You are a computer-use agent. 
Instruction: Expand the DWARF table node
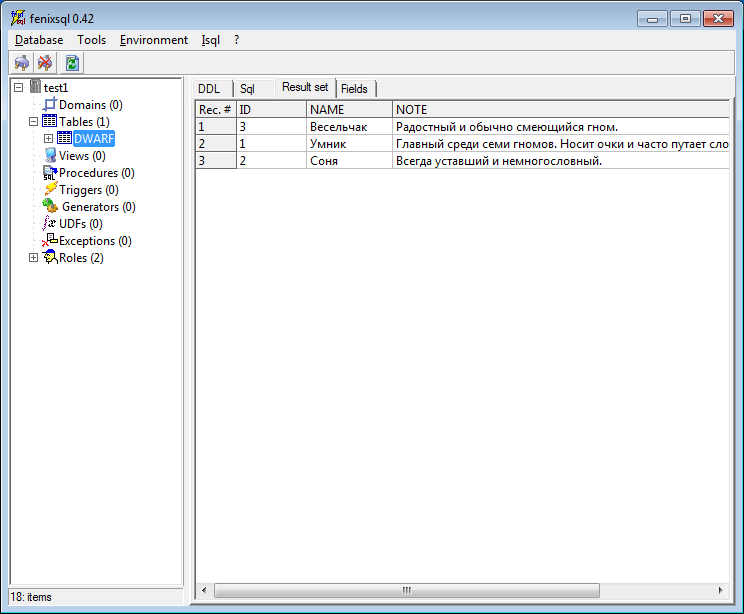click(48, 139)
